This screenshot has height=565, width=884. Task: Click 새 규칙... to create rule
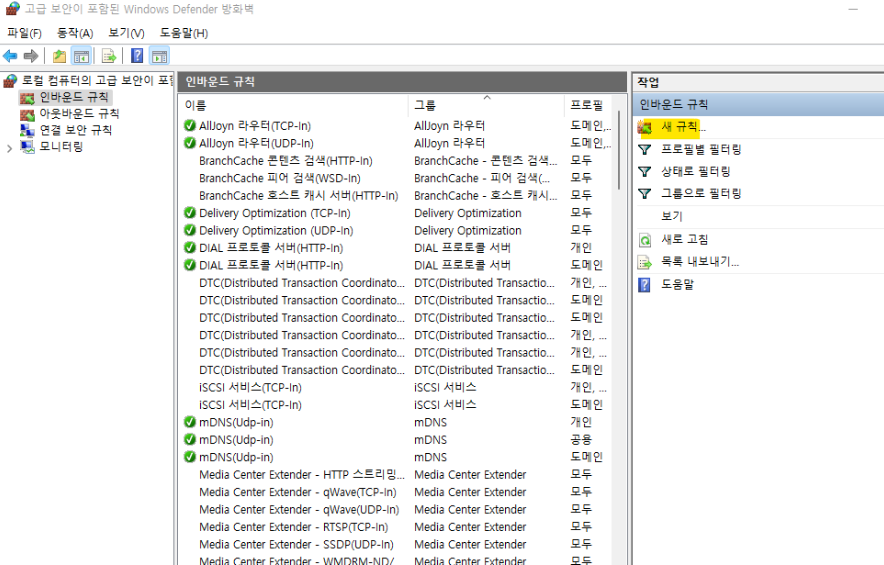(x=683, y=127)
